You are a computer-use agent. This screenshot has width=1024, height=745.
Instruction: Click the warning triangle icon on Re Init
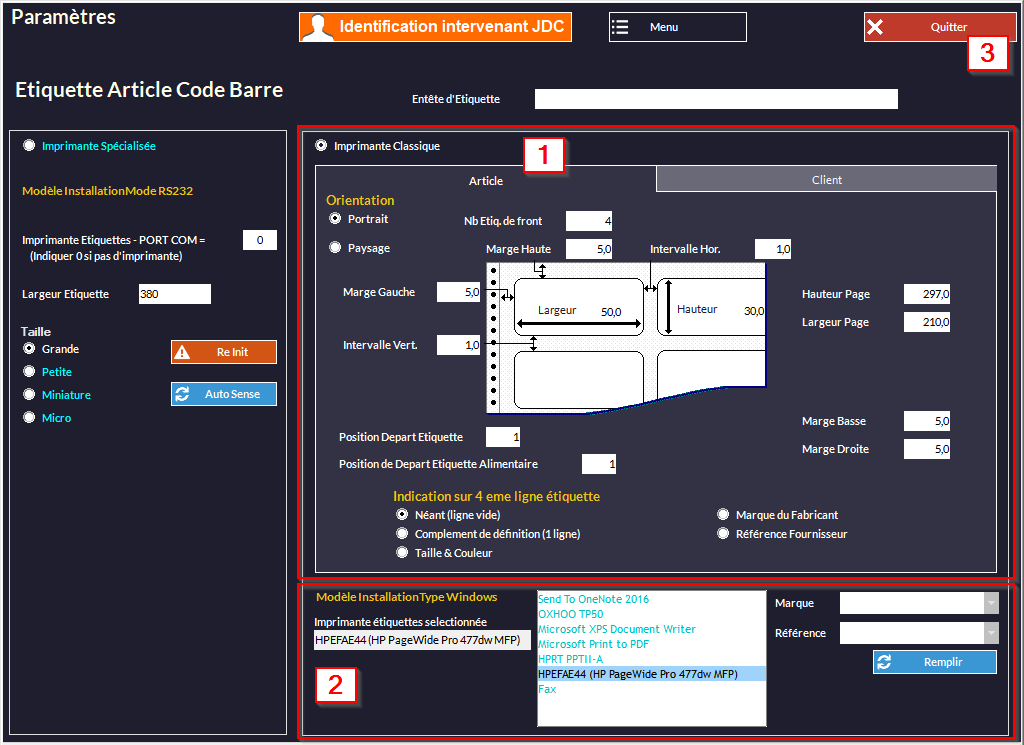pos(182,352)
